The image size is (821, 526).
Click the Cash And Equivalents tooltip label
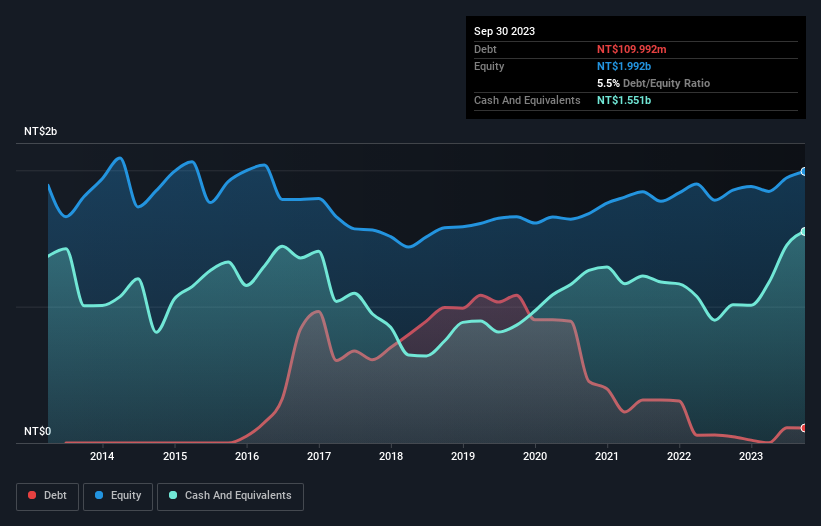coord(527,100)
